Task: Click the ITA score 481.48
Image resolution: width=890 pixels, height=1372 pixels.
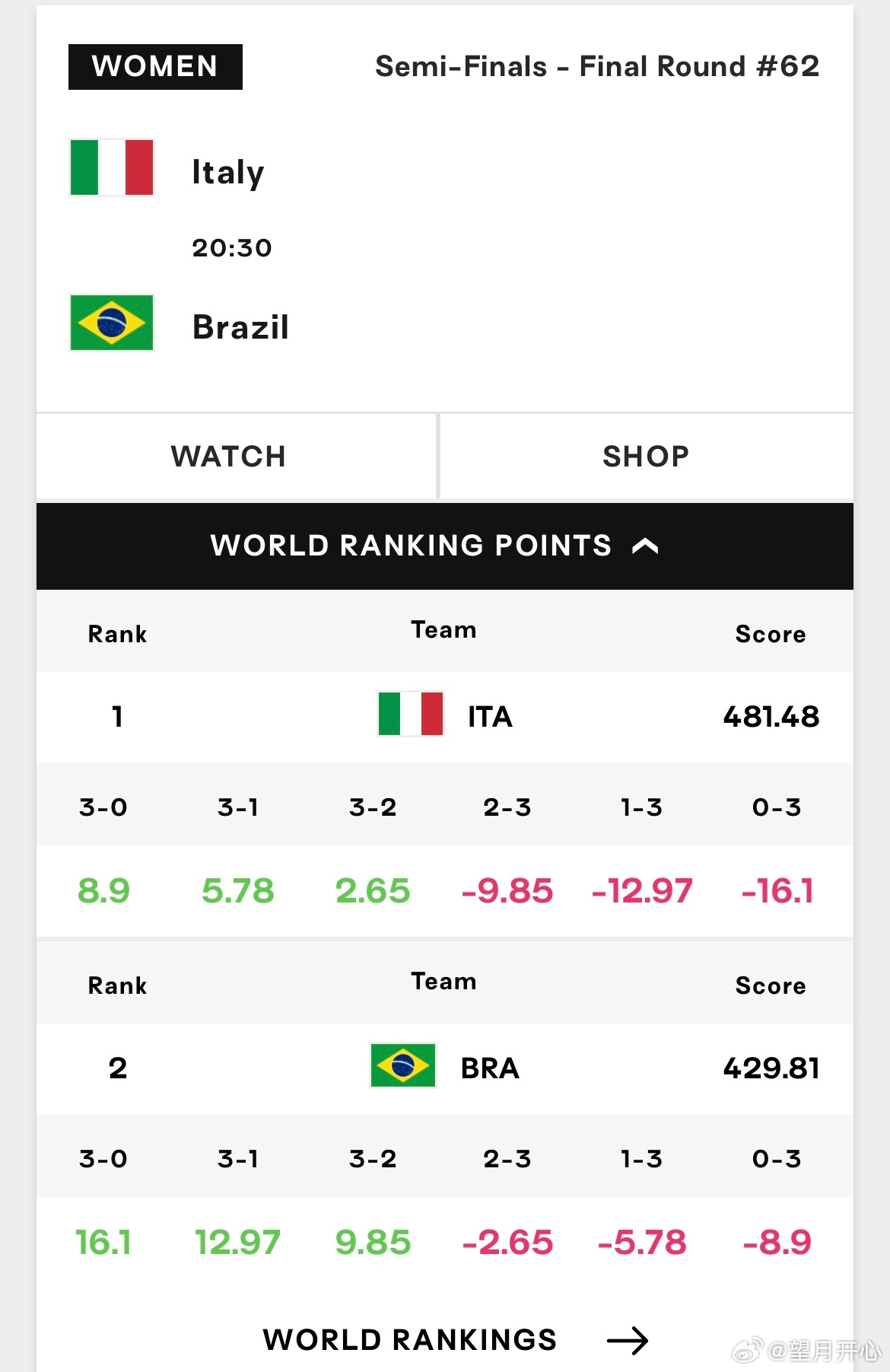Action: (771, 717)
